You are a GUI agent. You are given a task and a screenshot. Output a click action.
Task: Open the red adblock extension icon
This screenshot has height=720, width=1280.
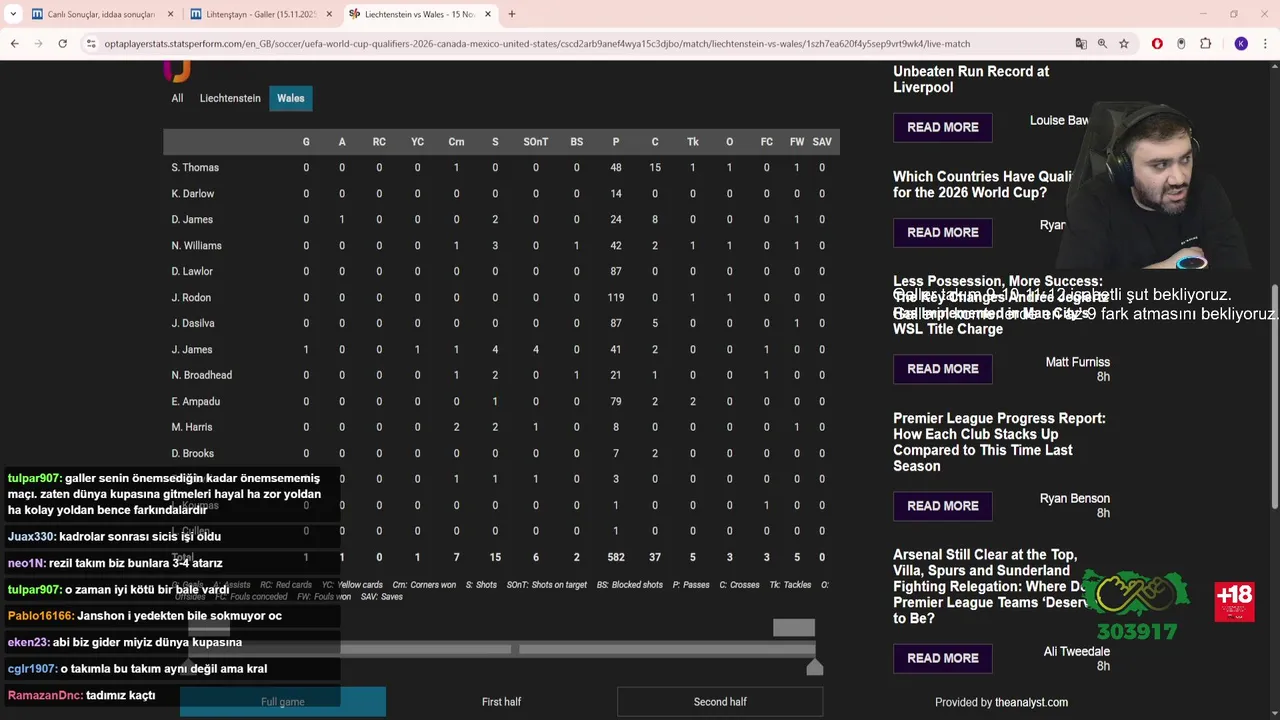1157,44
